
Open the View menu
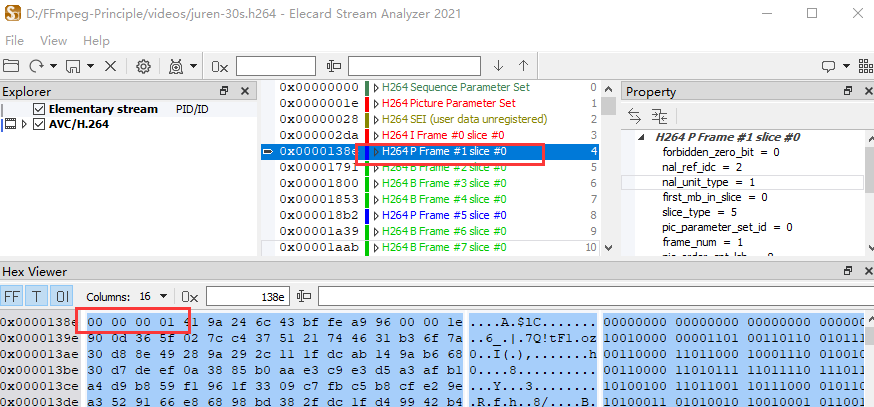(x=53, y=41)
